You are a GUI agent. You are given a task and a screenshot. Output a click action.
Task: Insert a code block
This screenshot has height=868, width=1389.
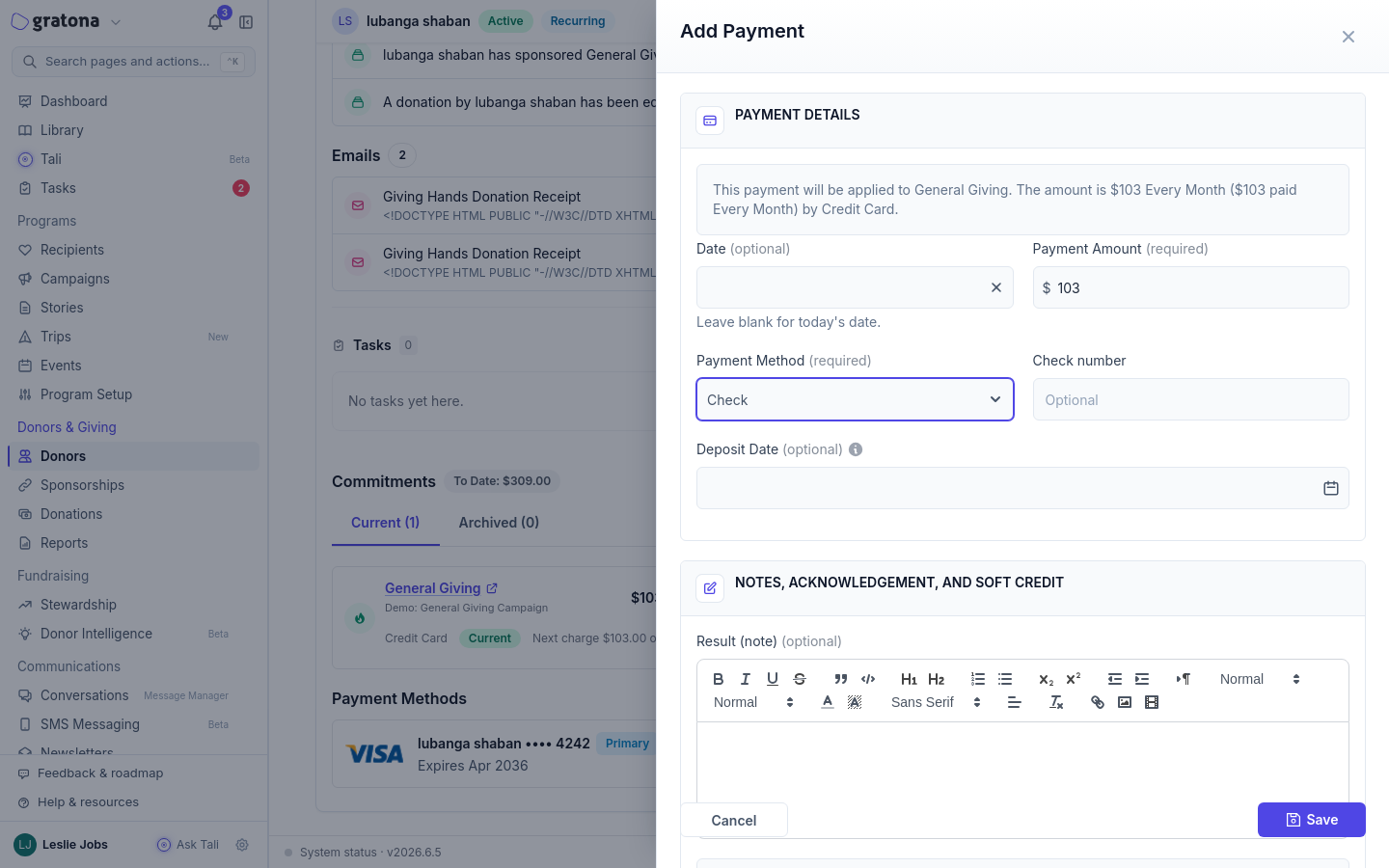(x=868, y=679)
